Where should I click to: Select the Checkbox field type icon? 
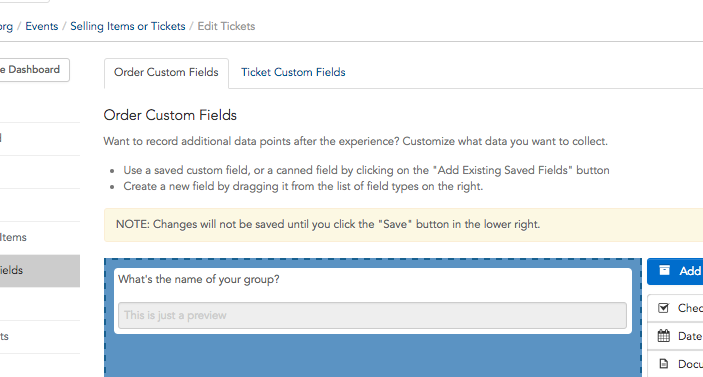point(664,308)
